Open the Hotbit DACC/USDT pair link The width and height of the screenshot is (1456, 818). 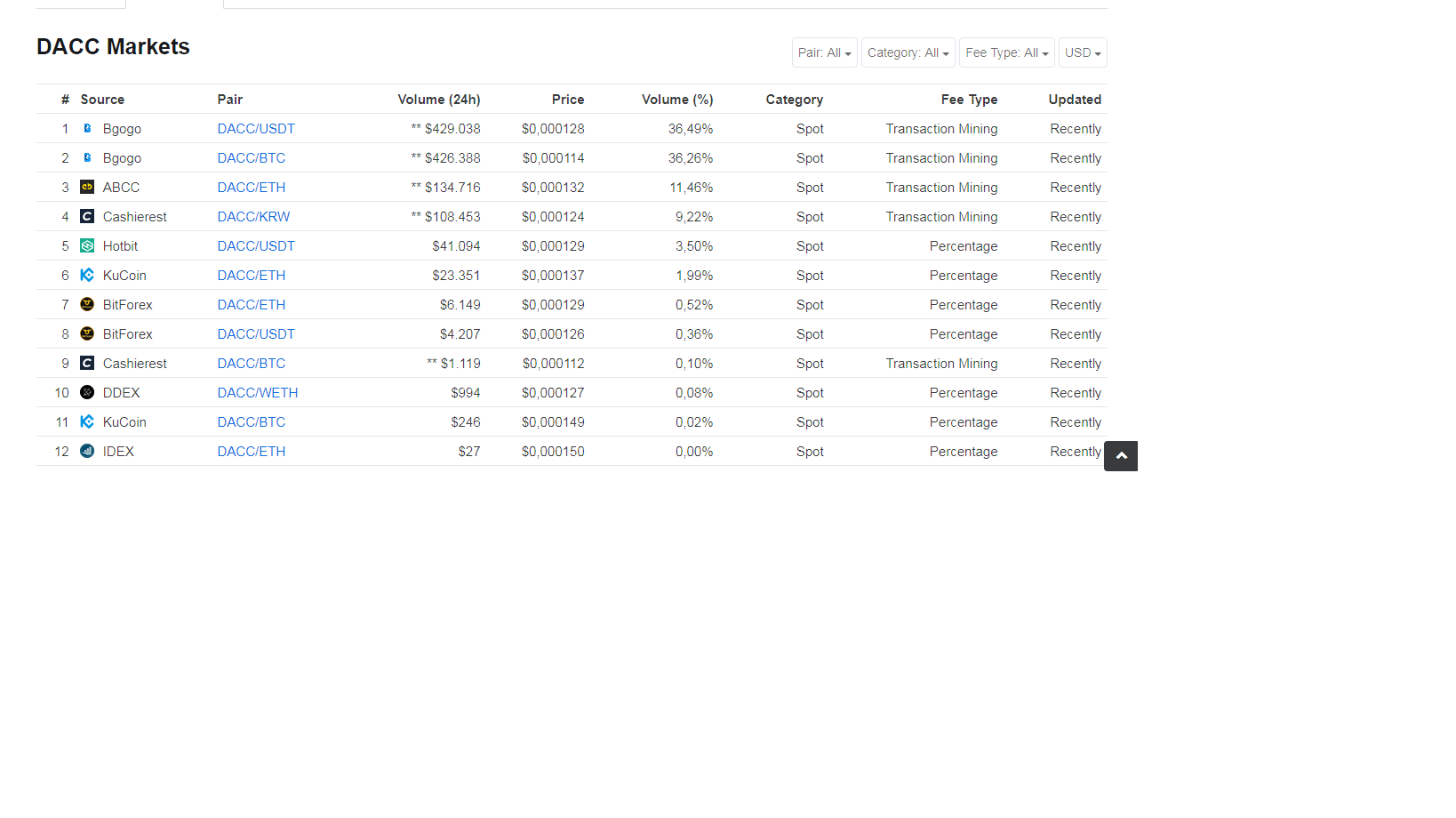click(x=256, y=246)
